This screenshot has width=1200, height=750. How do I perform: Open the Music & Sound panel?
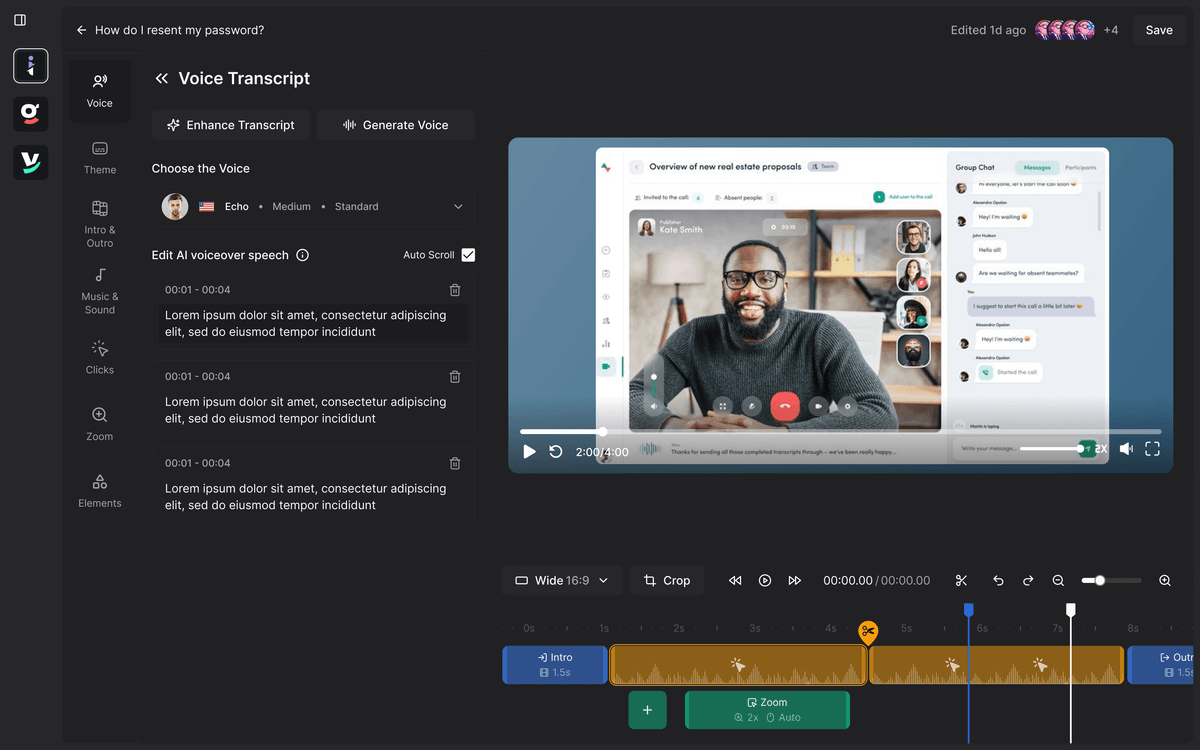coord(100,290)
